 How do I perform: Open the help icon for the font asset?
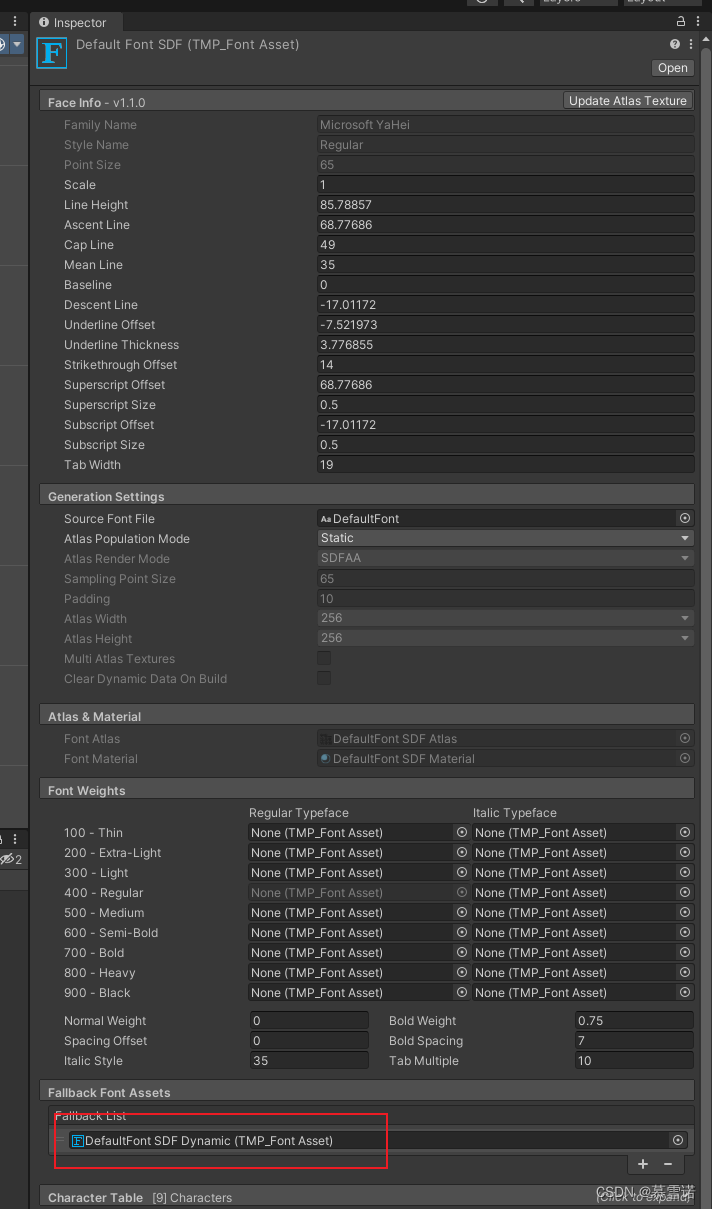coord(677,44)
